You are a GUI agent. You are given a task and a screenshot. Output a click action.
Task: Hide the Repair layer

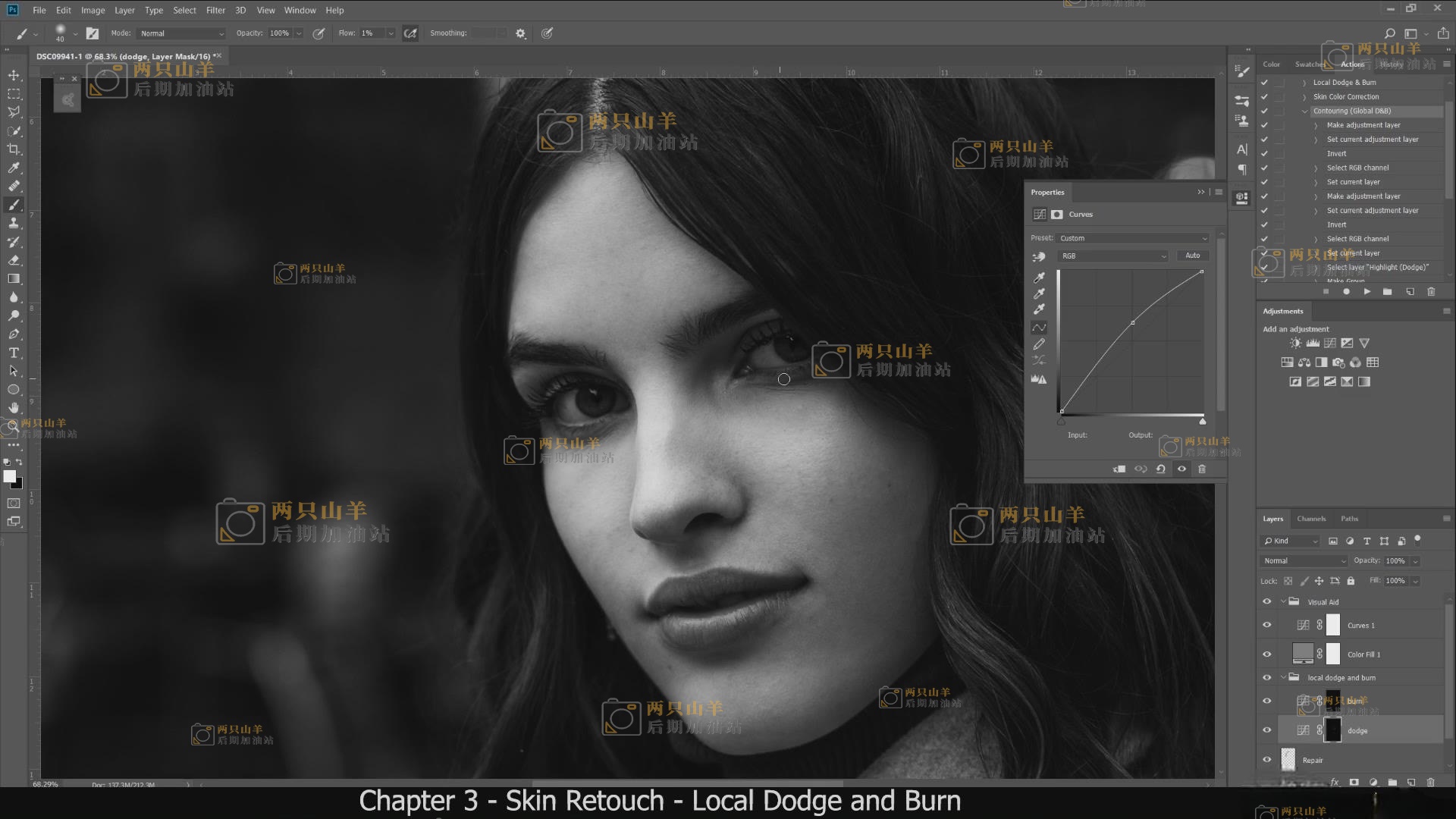(1266, 760)
